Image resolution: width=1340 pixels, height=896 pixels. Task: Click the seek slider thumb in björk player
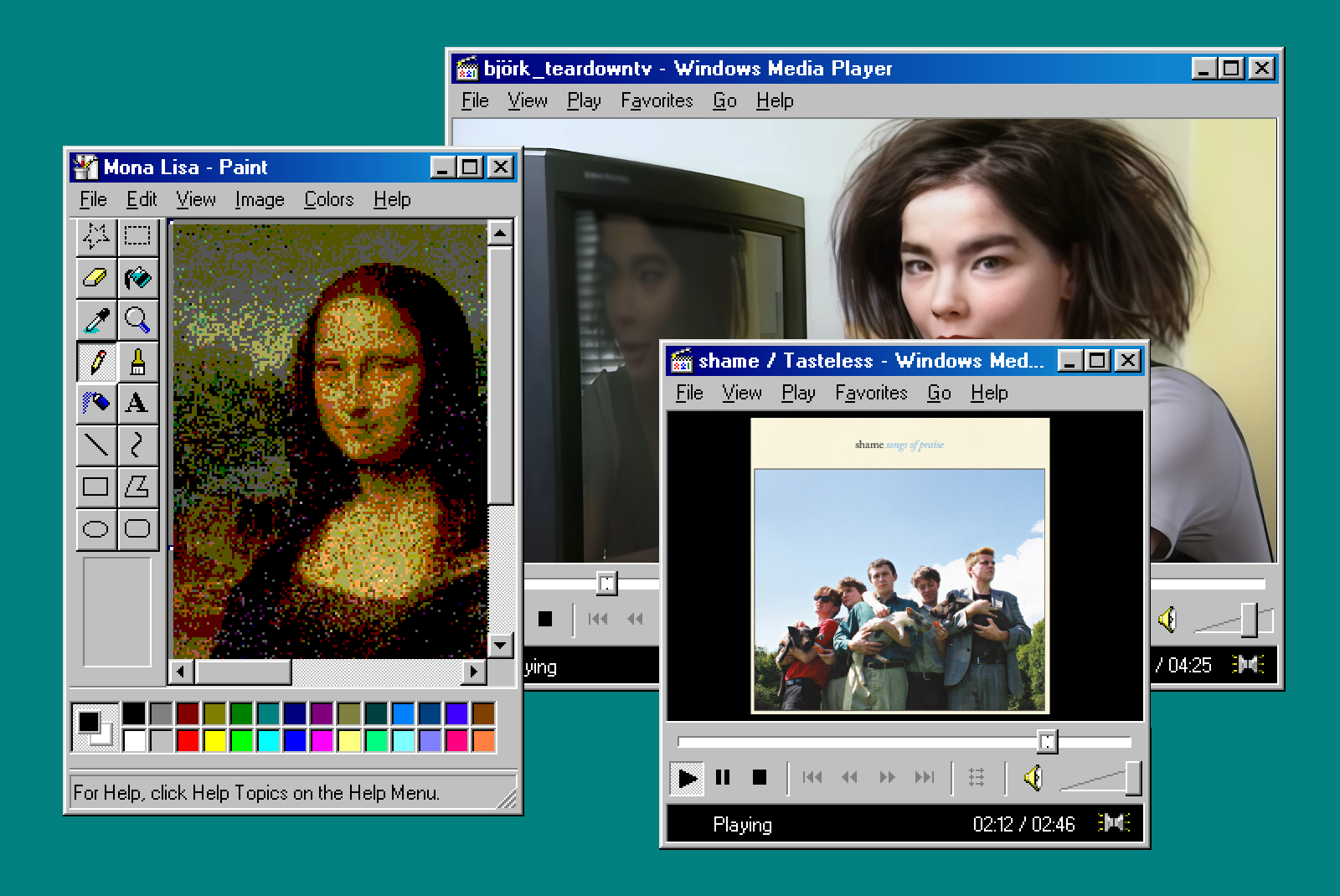click(x=607, y=583)
